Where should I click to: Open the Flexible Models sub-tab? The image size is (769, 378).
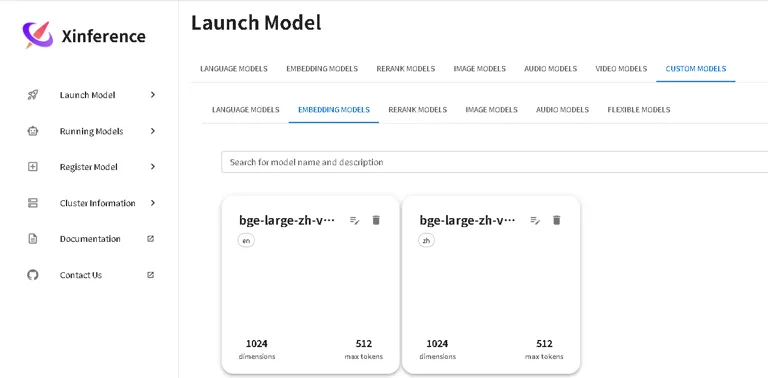pos(639,110)
